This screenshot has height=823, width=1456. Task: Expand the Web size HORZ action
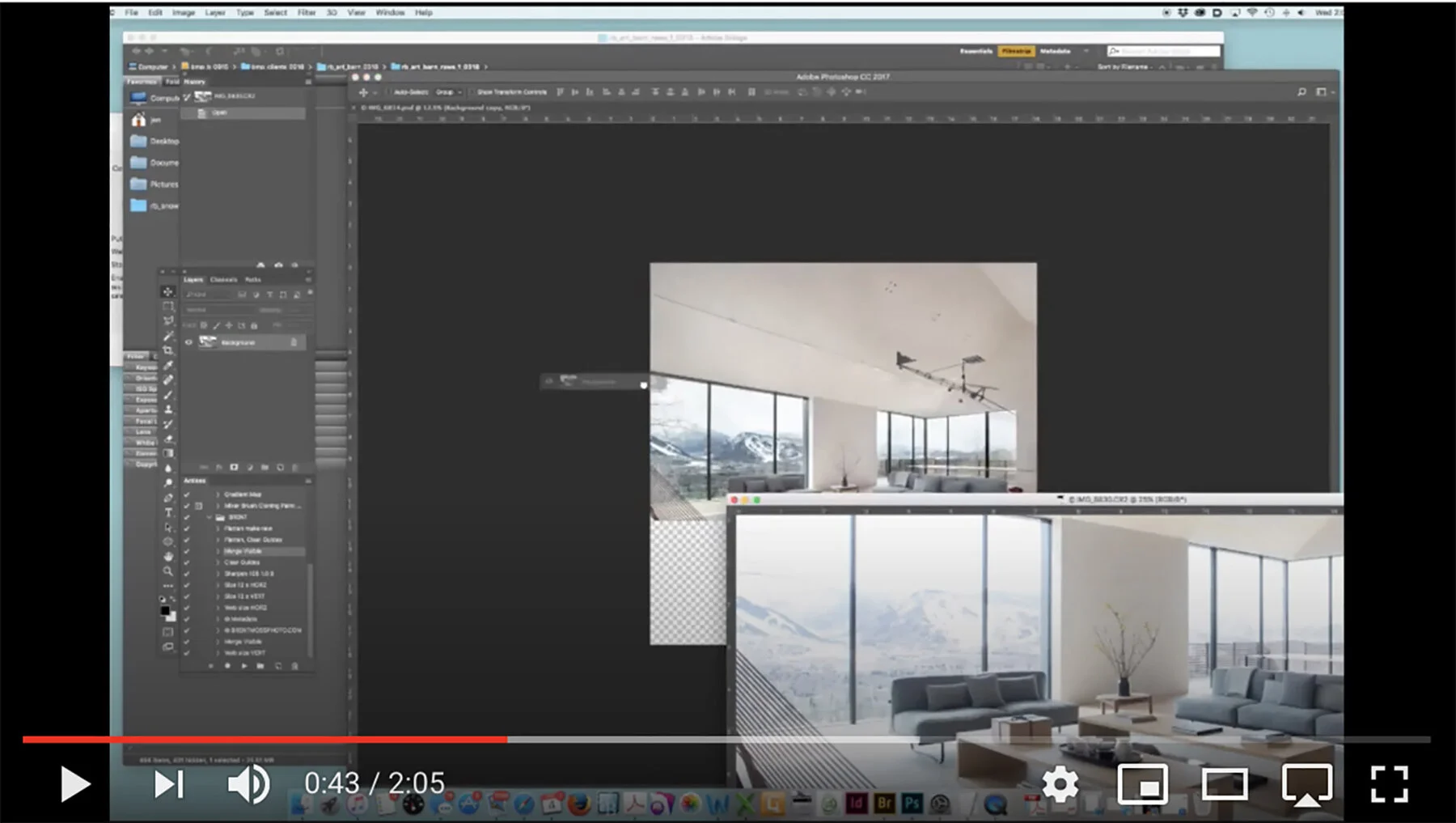point(218,608)
